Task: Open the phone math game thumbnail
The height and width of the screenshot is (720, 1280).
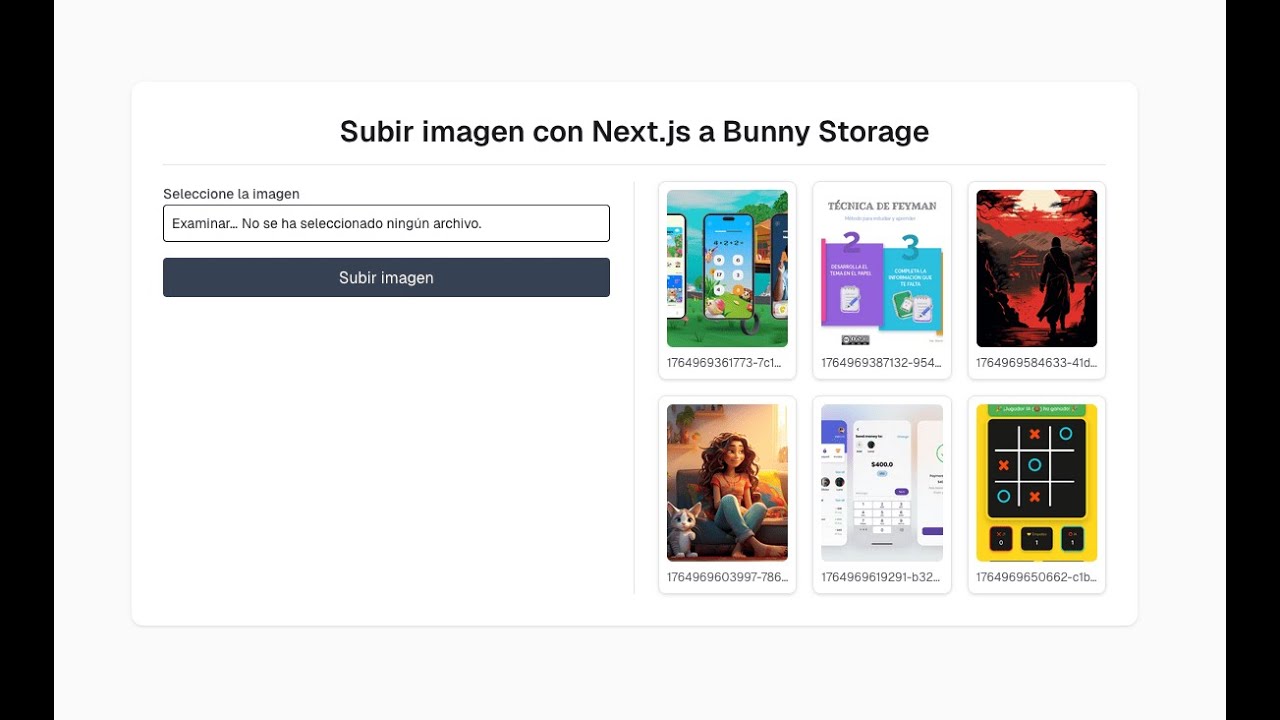Action: 727,268
